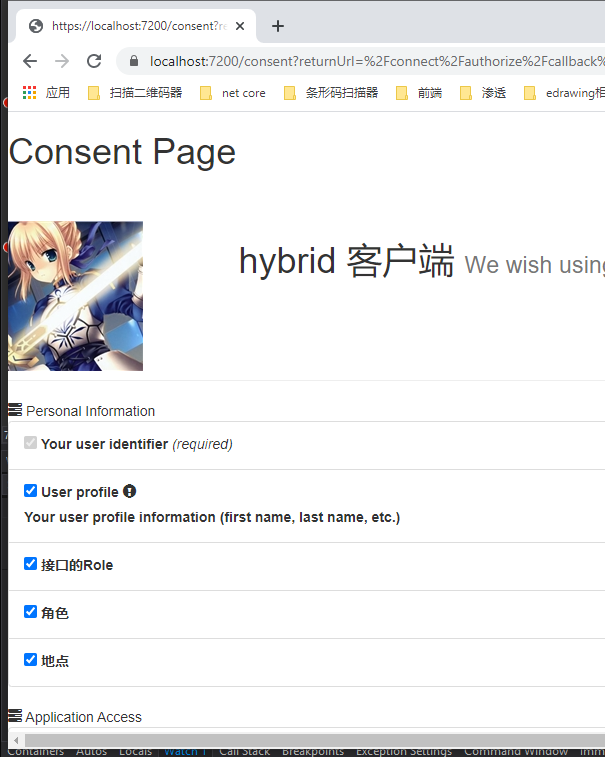Click the horizontal scrollbar left arrow
The image size is (605, 757).
click(x=16, y=740)
